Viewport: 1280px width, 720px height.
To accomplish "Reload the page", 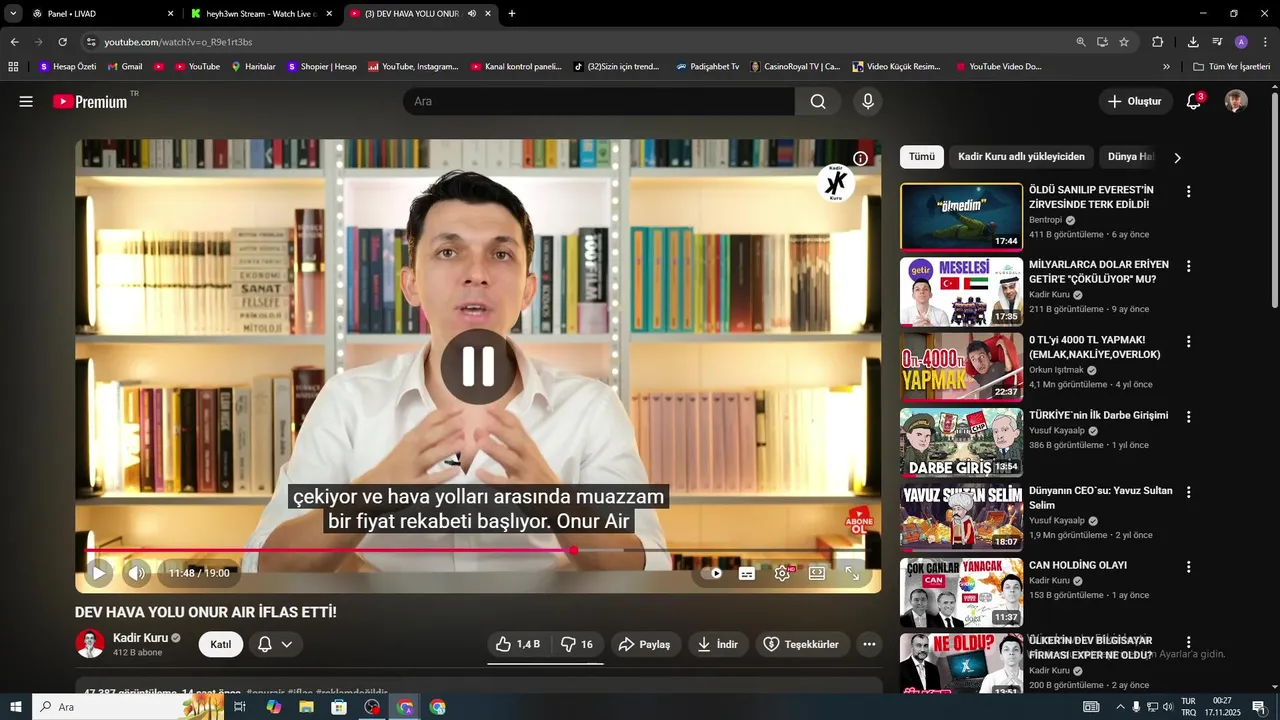I will 62,42.
